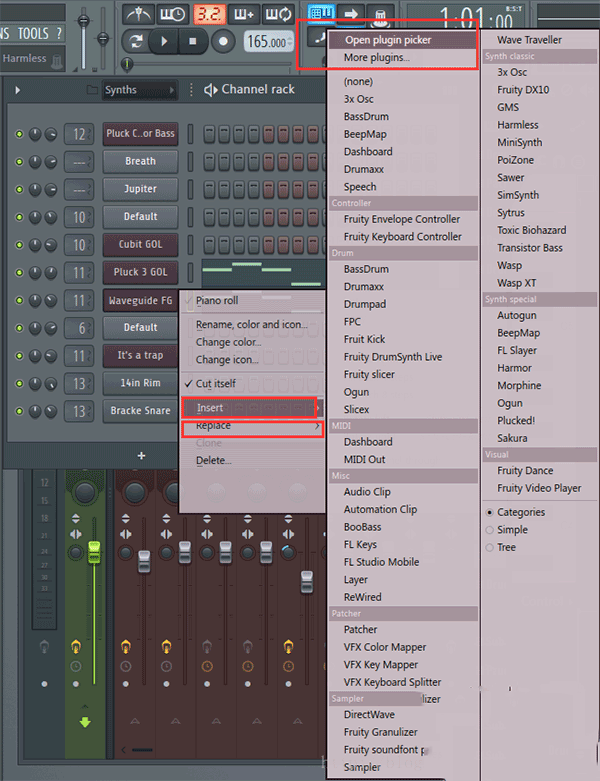Open the Synths channel filter dropdown
This screenshot has height=781, width=600.
click(x=138, y=90)
